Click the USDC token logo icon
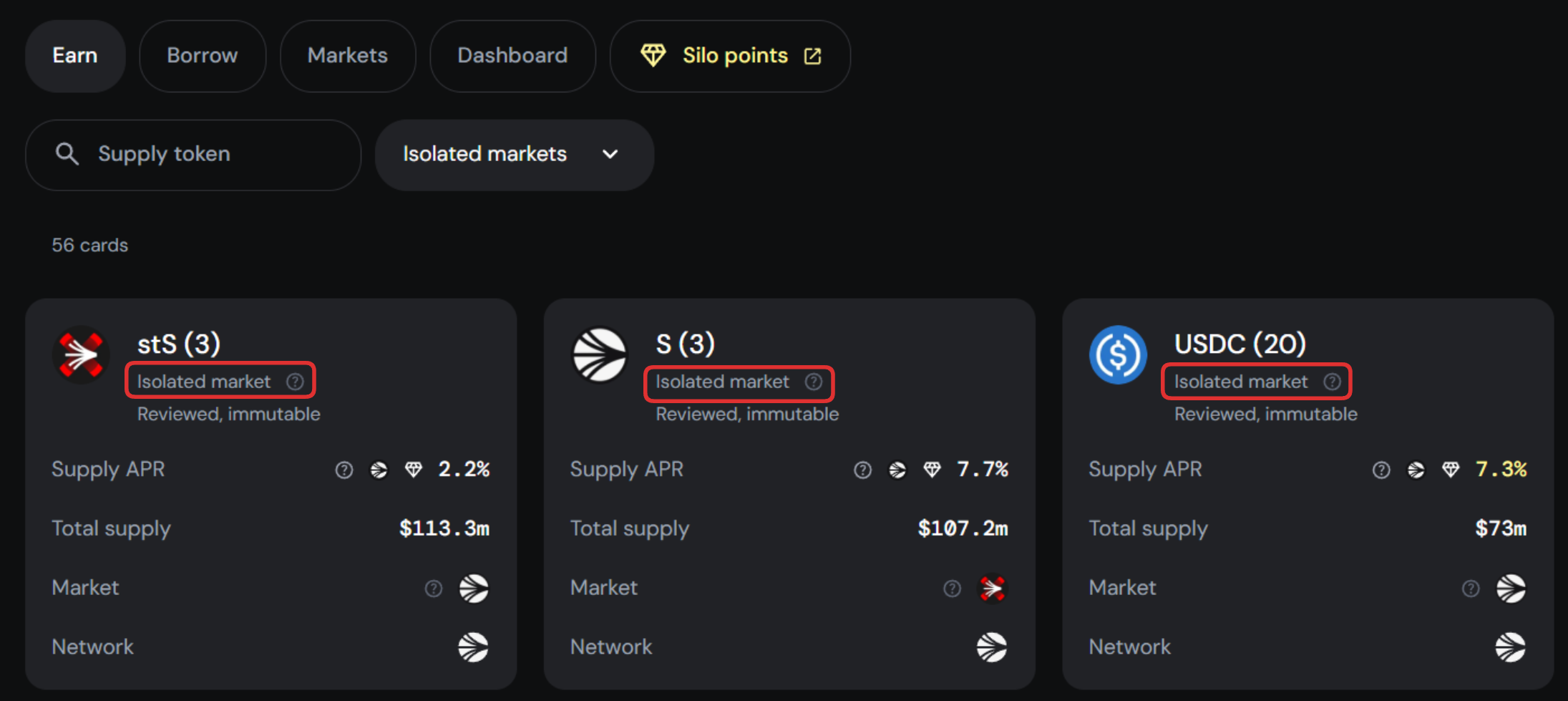 (1118, 354)
